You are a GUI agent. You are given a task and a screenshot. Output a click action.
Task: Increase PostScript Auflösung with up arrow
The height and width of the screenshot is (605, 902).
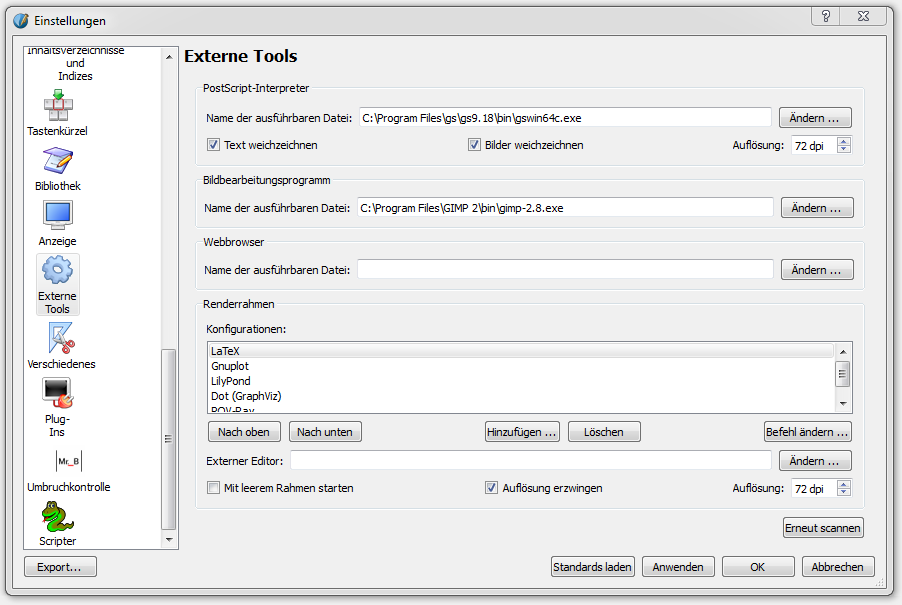pyautogui.click(x=844, y=141)
